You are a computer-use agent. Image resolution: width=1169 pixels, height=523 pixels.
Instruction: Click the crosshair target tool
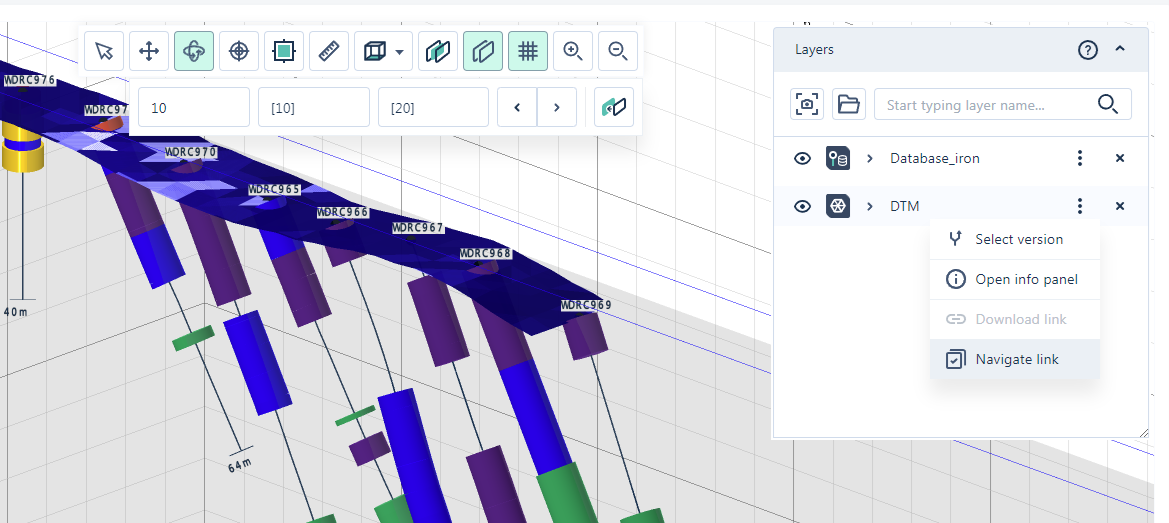[239, 51]
